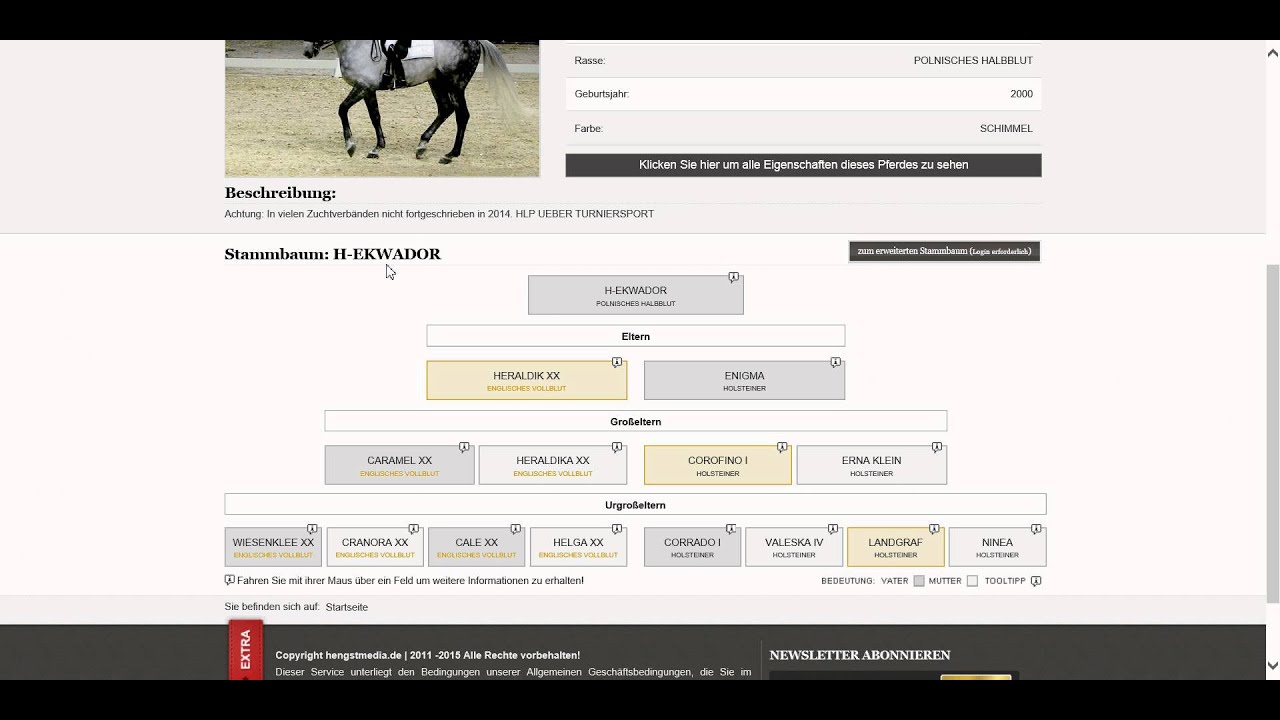This screenshot has width=1280, height=720.
Task: Click the info icon before hover hint text
Action: pos(229,580)
